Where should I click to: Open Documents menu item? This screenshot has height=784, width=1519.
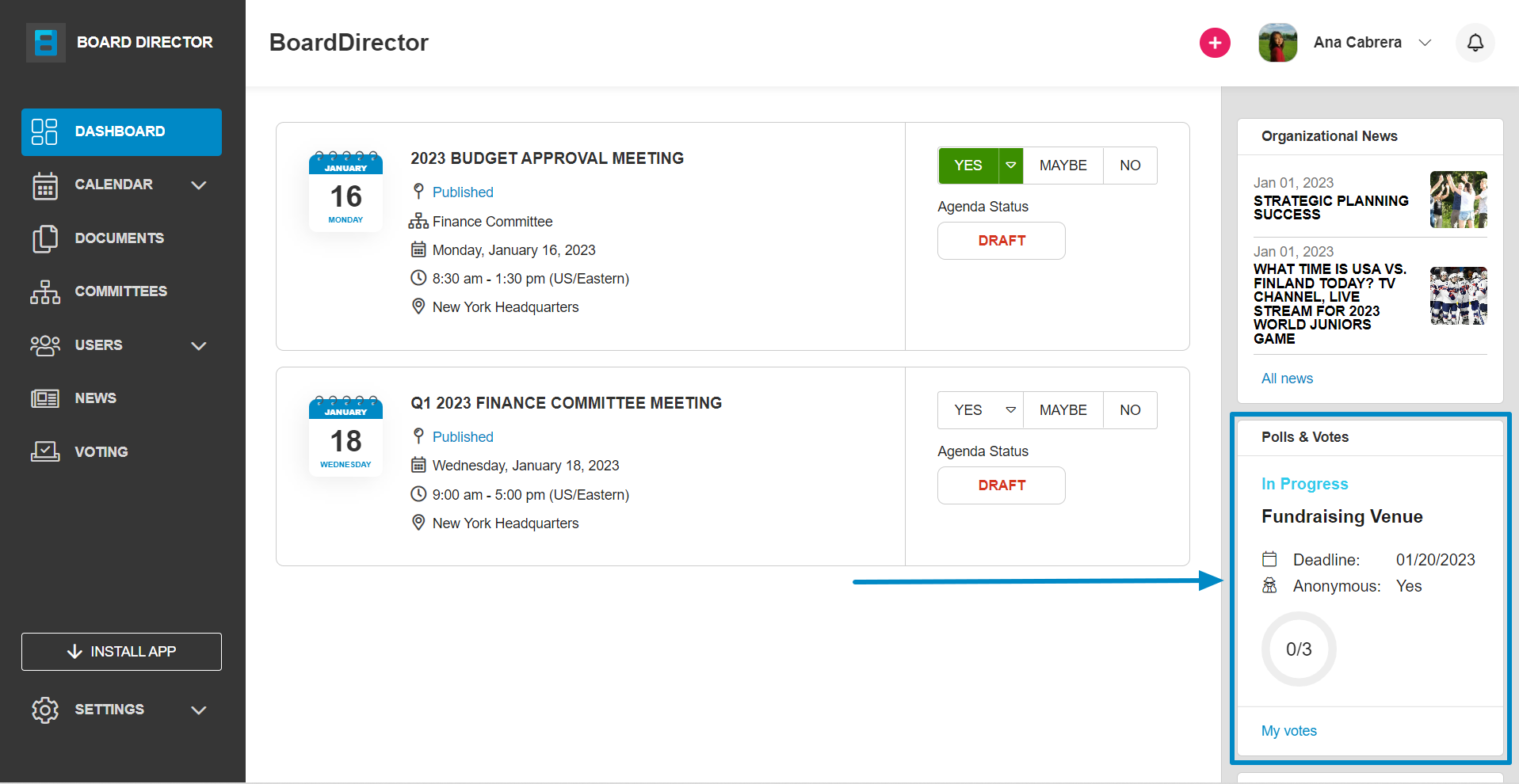point(121,238)
